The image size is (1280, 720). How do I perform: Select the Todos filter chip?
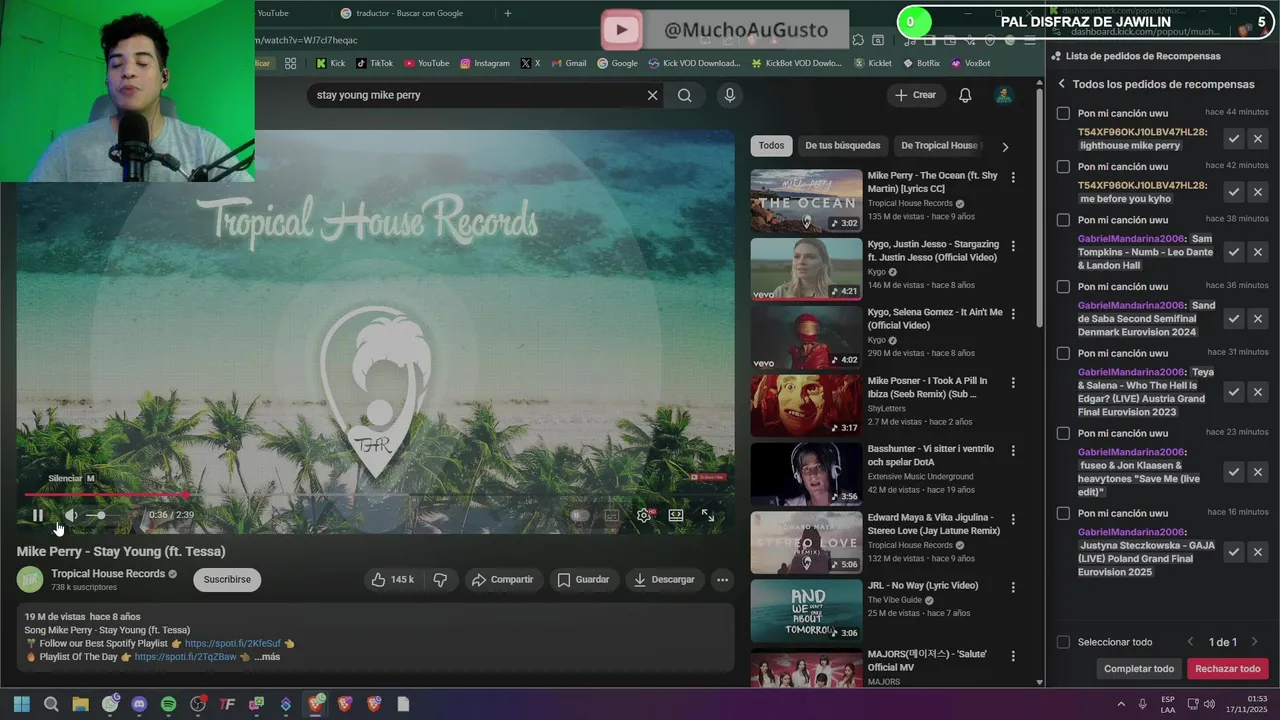point(771,145)
